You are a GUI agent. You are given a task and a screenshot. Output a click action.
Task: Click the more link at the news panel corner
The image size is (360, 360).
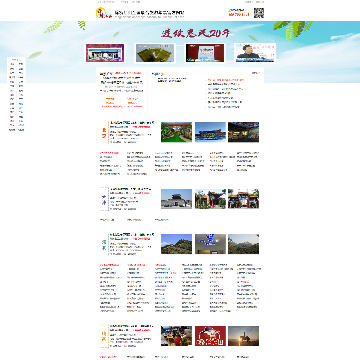tap(256, 73)
